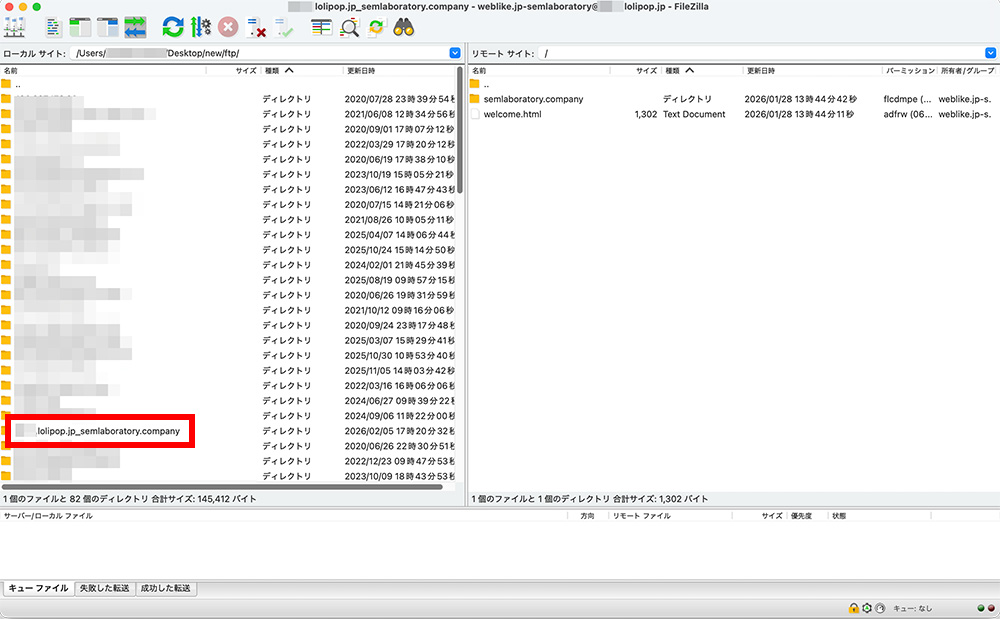Switch to the 成功した転送 tab
Viewport: 1000px width, 619px height.
click(165, 588)
